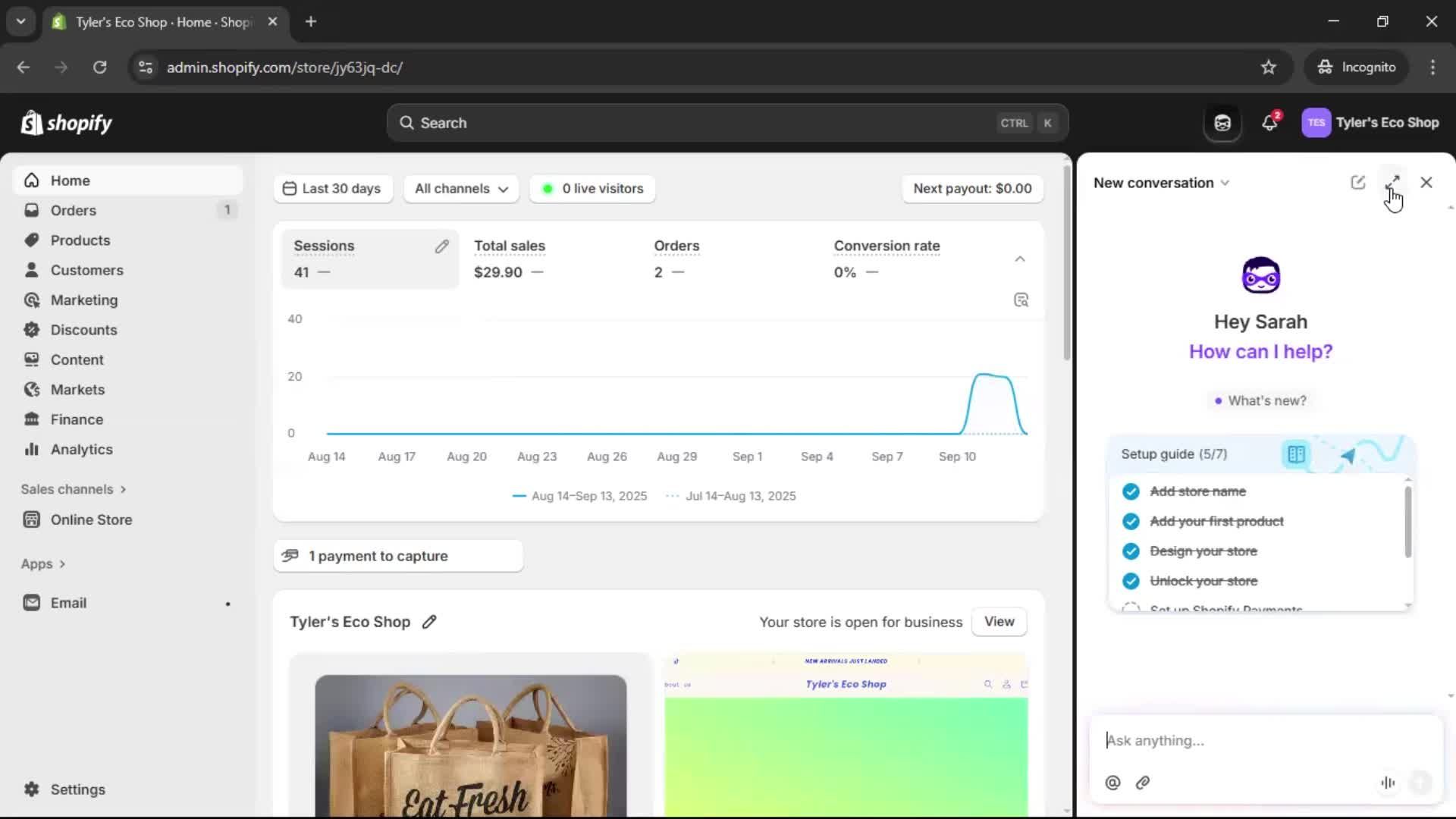Click the Setup guide list scrollbar

(x=1408, y=522)
